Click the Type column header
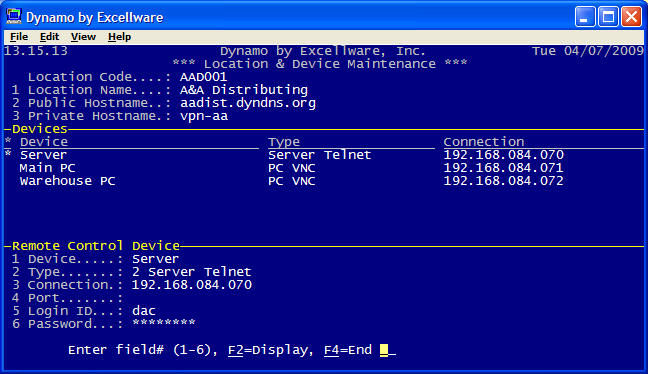This screenshot has height=374, width=648. pyautogui.click(x=284, y=142)
